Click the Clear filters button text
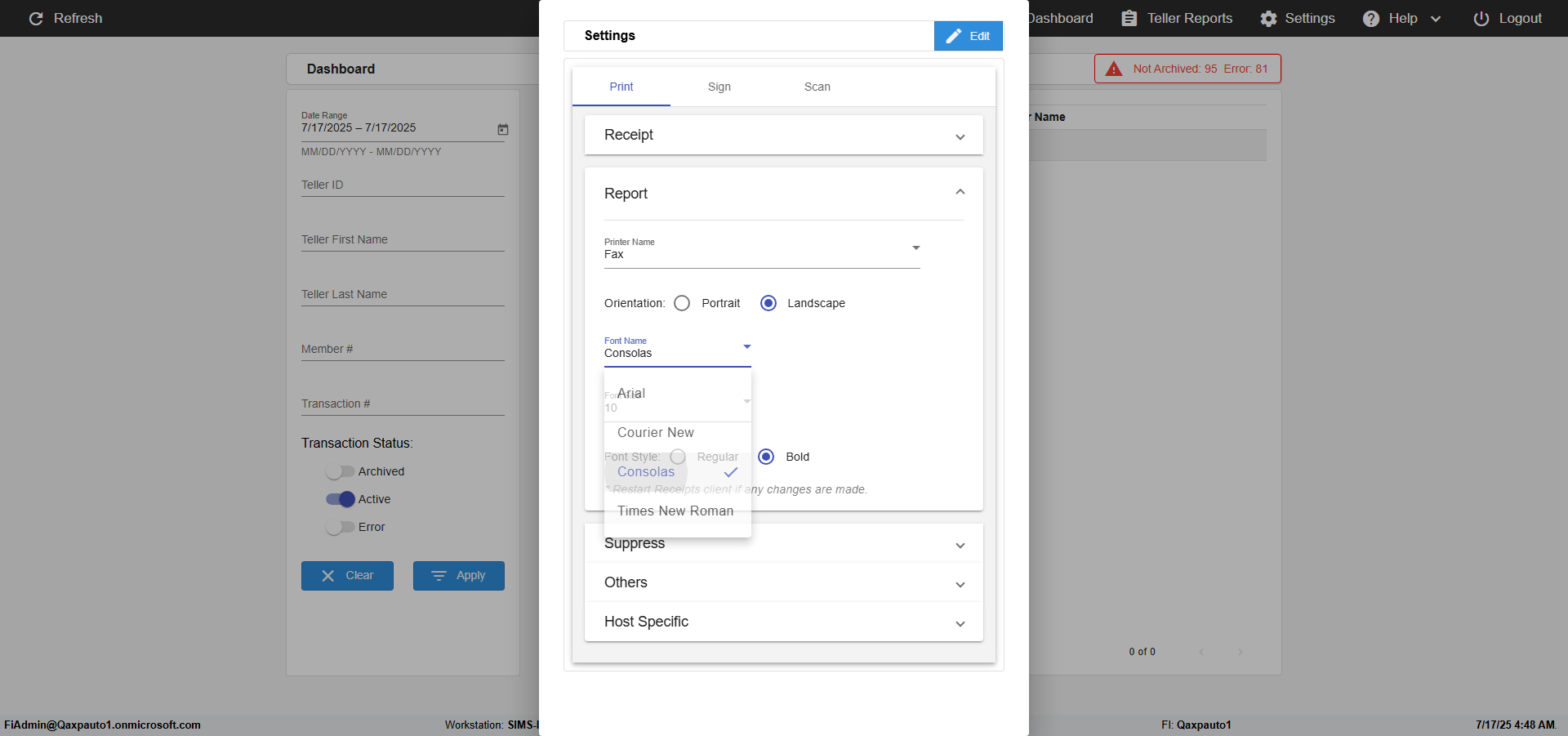This screenshot has width=1568, height=736. pos(359,576)
